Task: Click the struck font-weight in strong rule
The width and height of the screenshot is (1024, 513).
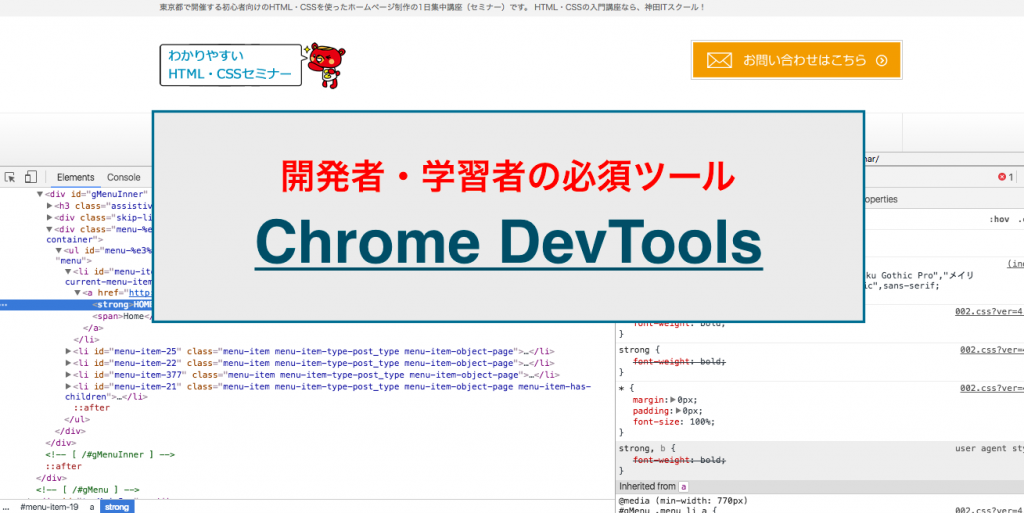Action: pyautogui.click(x=679, y=362)
